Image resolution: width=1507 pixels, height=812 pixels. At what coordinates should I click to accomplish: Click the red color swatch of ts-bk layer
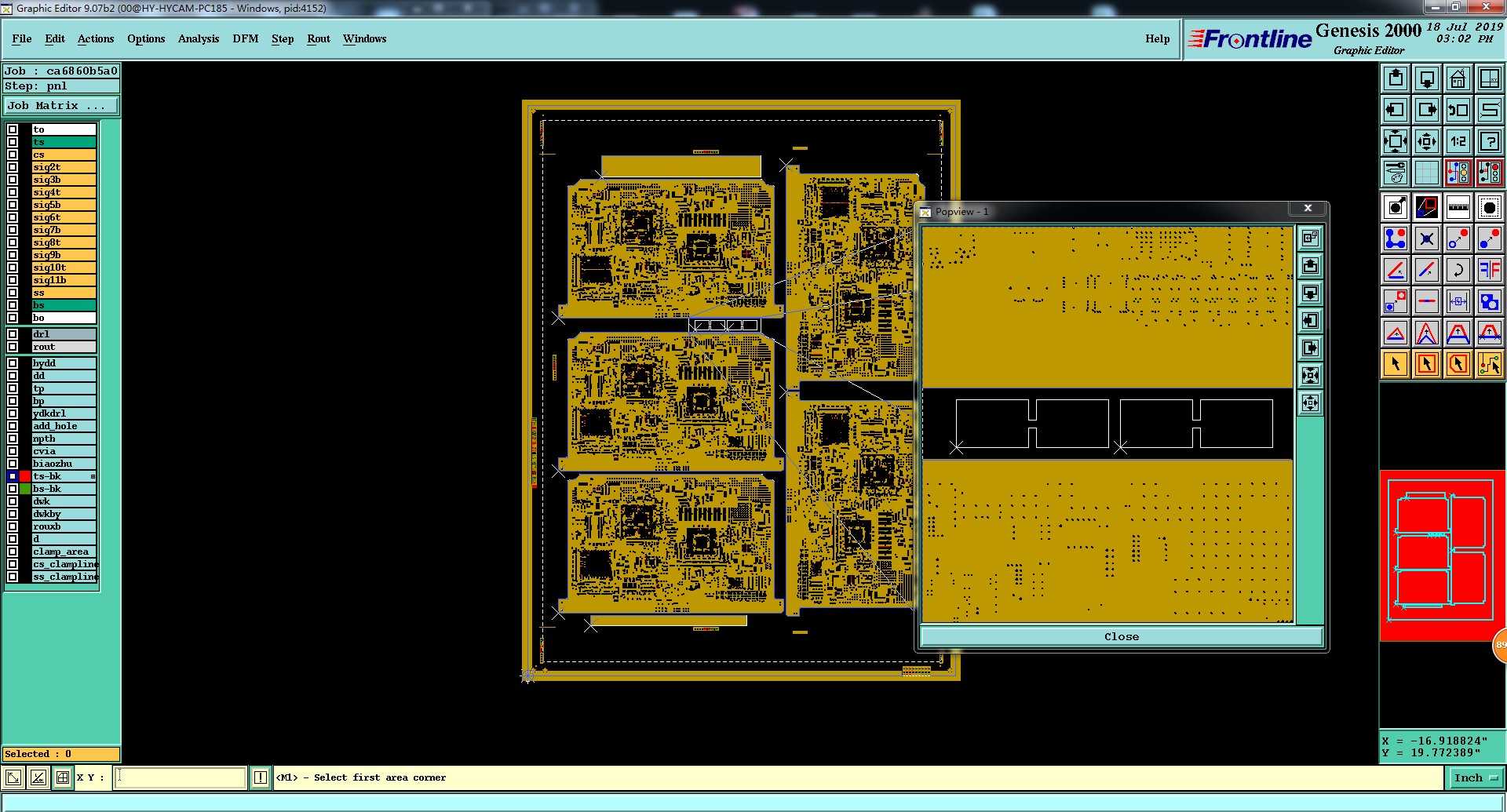coord(25,476)
